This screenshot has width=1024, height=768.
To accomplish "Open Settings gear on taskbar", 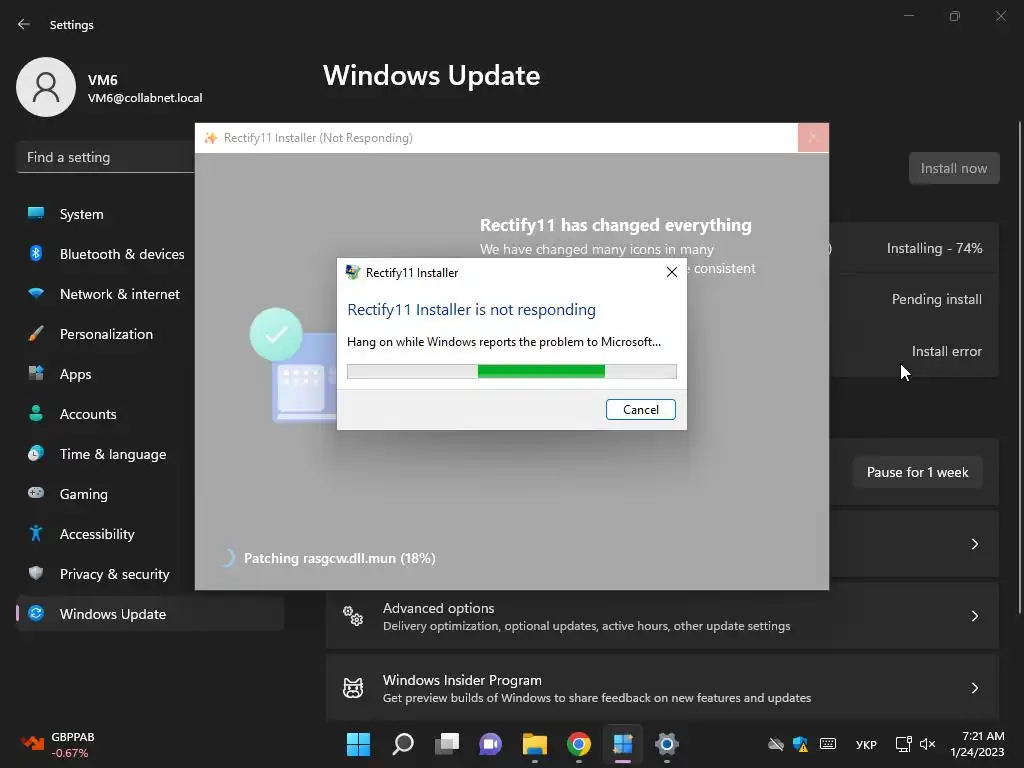I will click(667, 744).
